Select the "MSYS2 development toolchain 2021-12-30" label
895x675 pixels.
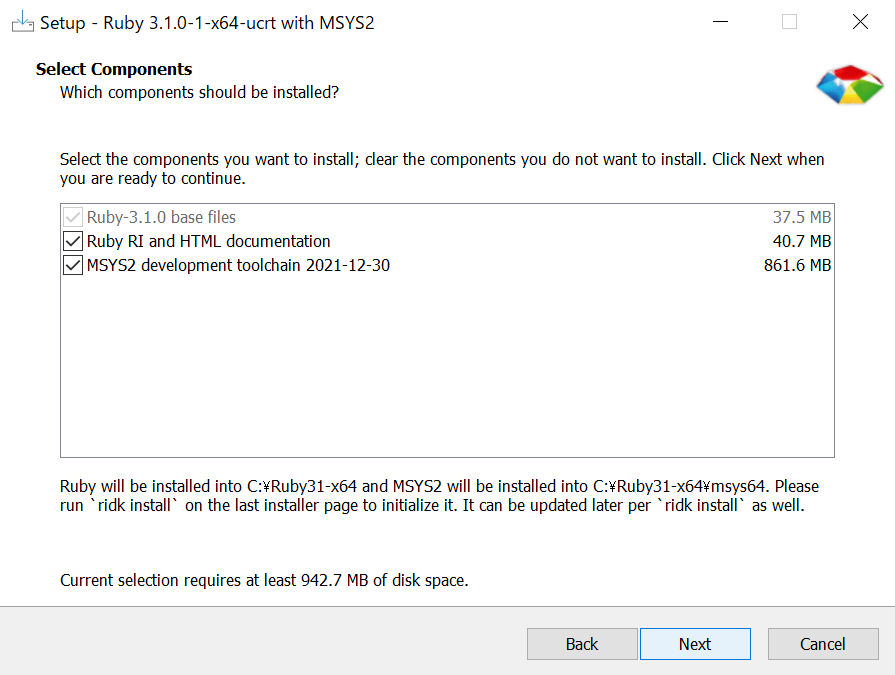pos(238,265)
